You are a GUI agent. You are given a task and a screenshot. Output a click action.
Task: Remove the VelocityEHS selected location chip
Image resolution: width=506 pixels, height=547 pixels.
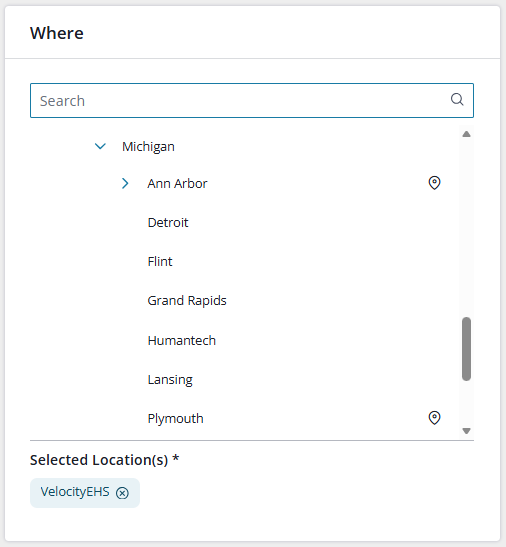point(122,493)
